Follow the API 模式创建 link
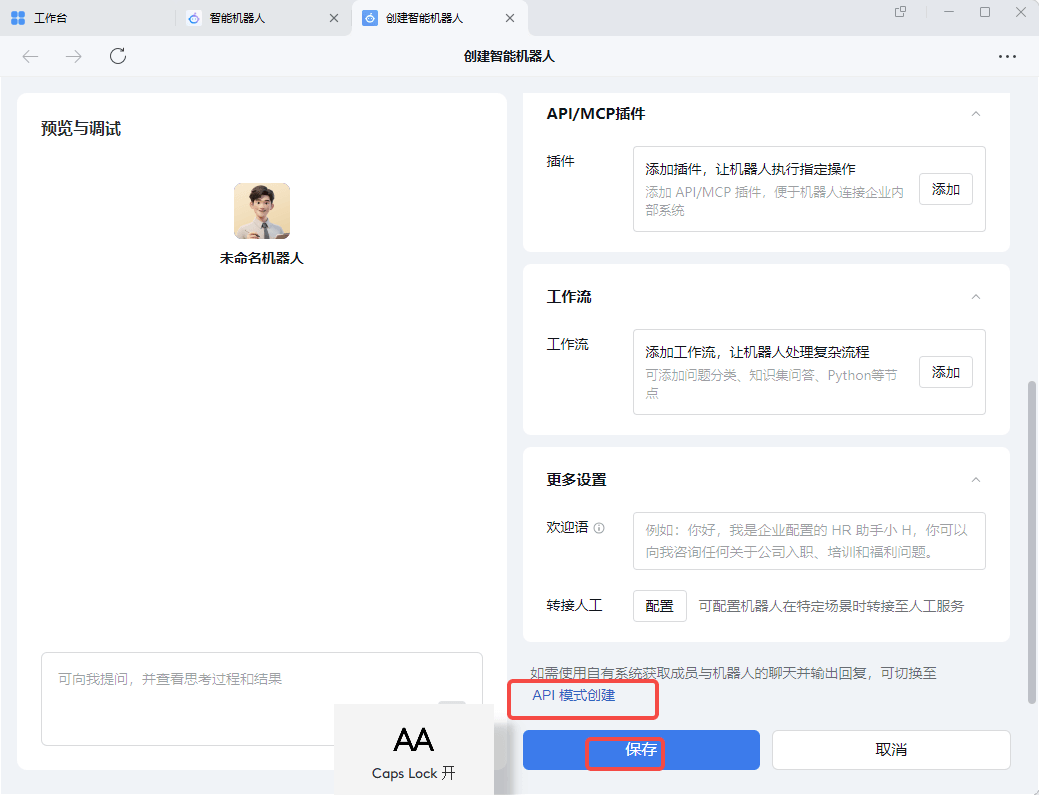The width and height of the screenshot is (1039, 795). [574, 696]
